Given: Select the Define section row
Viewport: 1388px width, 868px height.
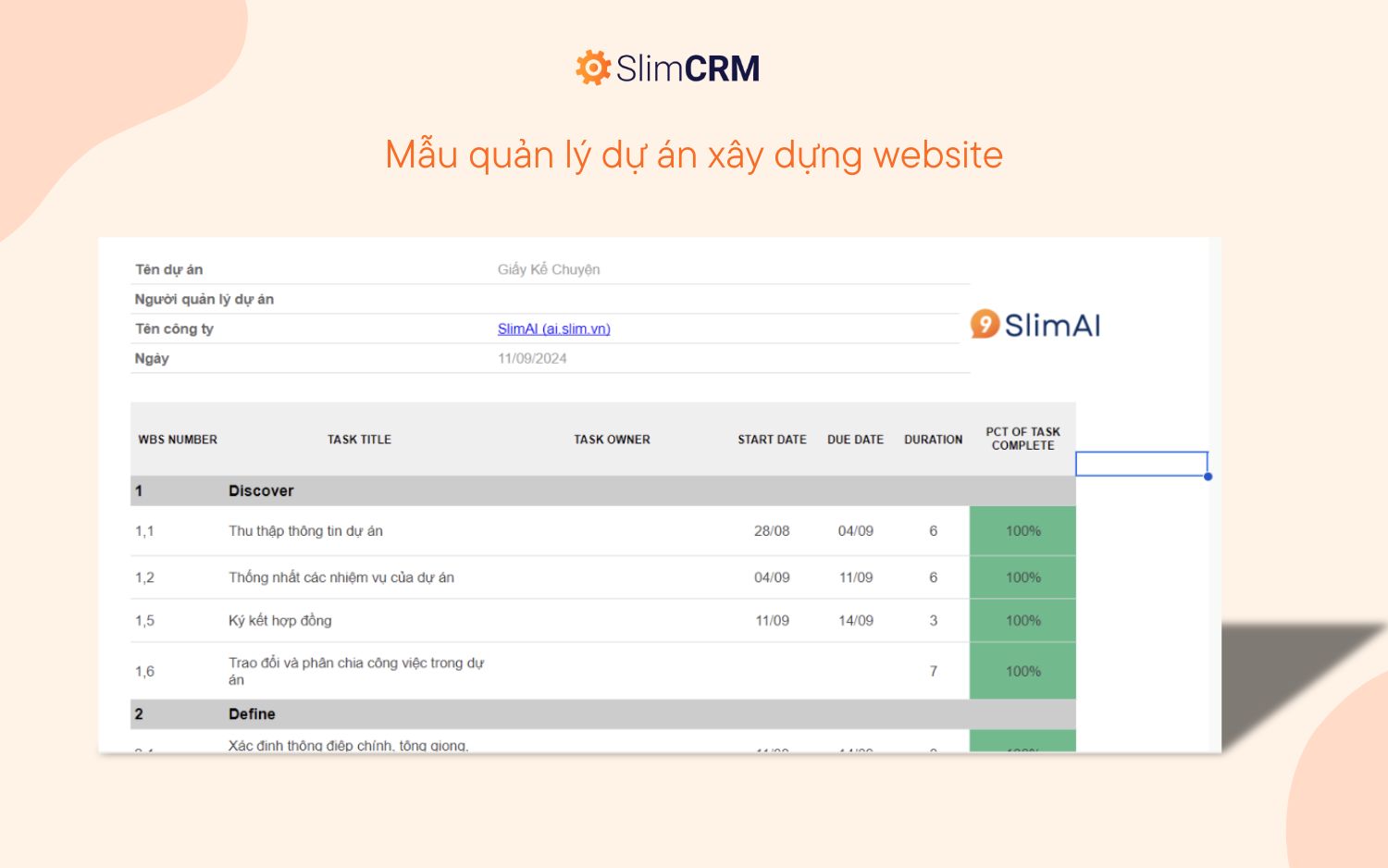Looking at the screenshot, I should (253, 713).
